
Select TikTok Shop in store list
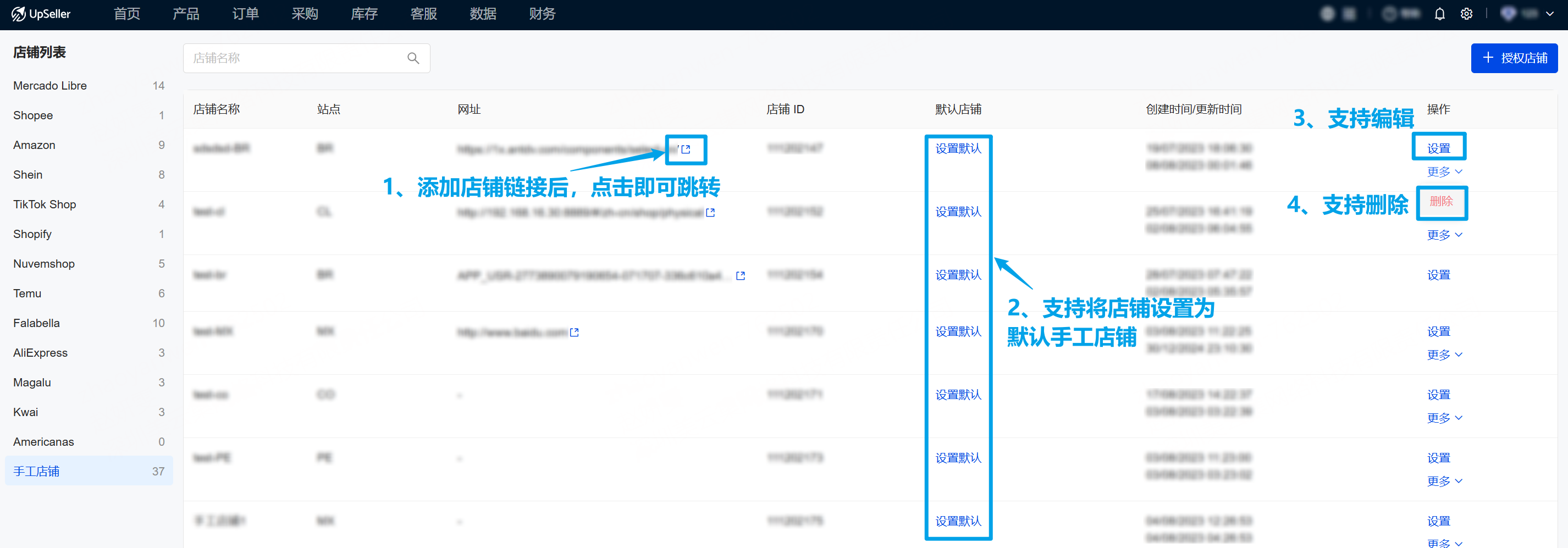[45, 204]
